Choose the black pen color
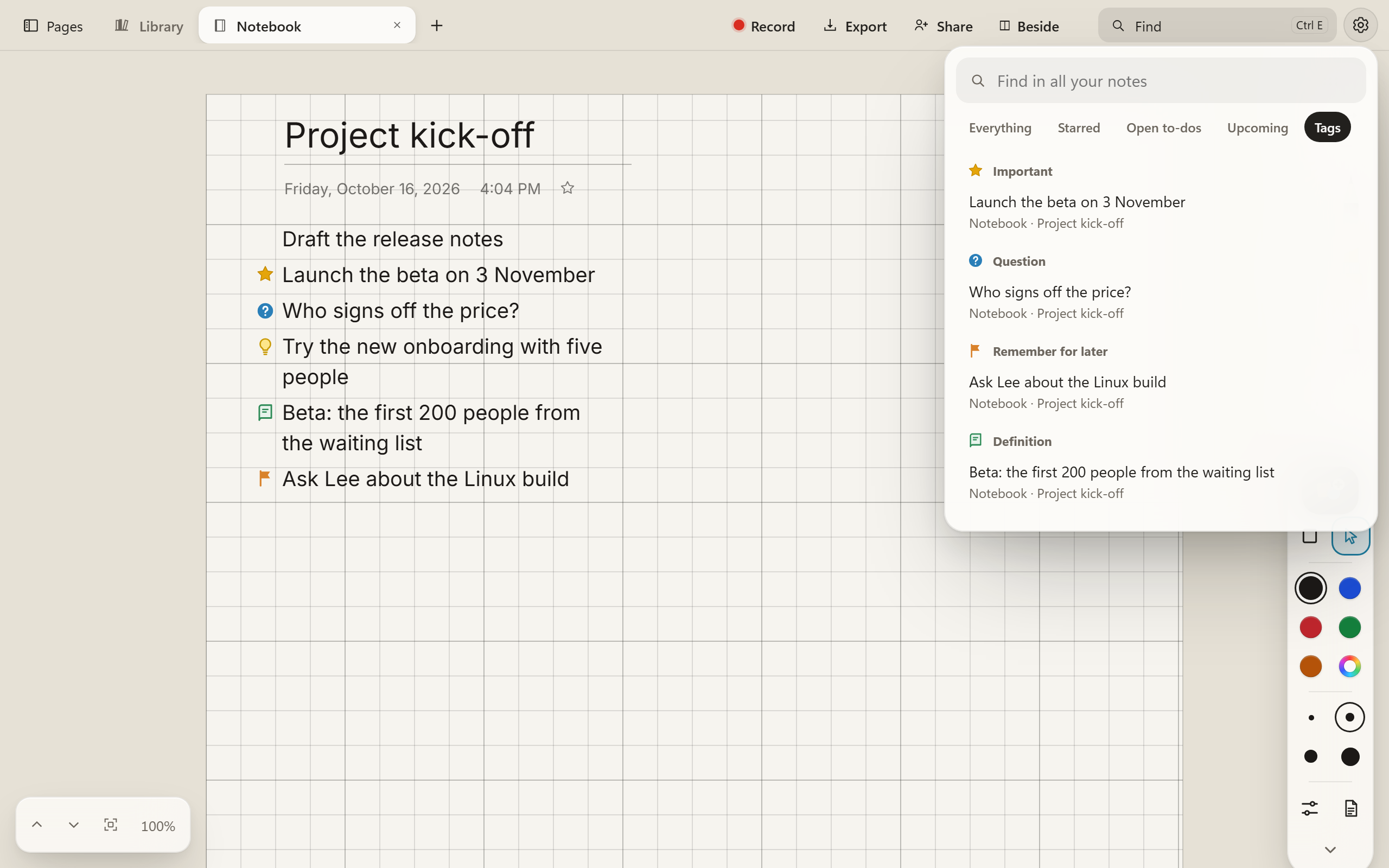Viewport: 1389px width, 868px height. 1310,588
